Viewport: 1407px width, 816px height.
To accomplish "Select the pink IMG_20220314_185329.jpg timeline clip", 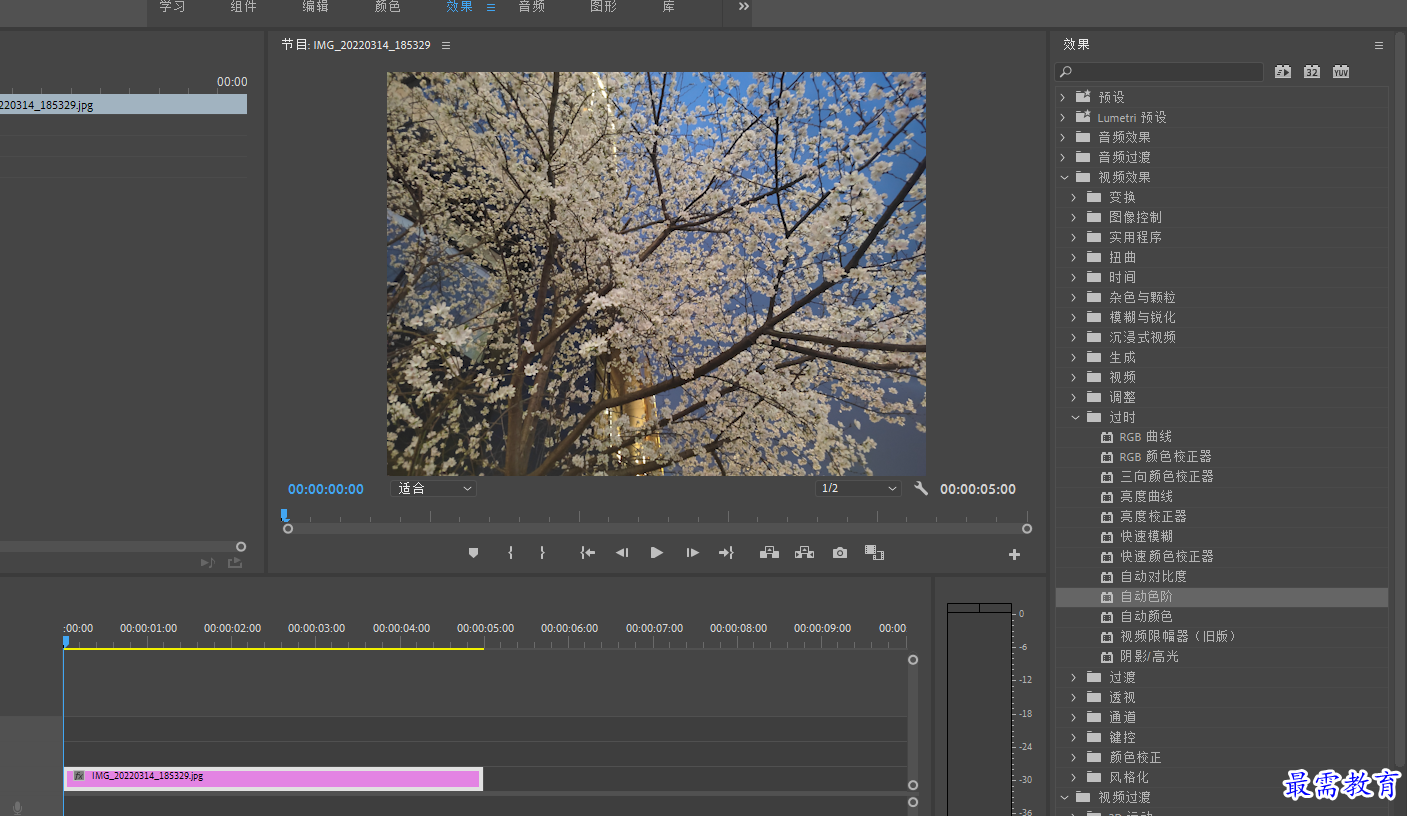I will point(273,779).
